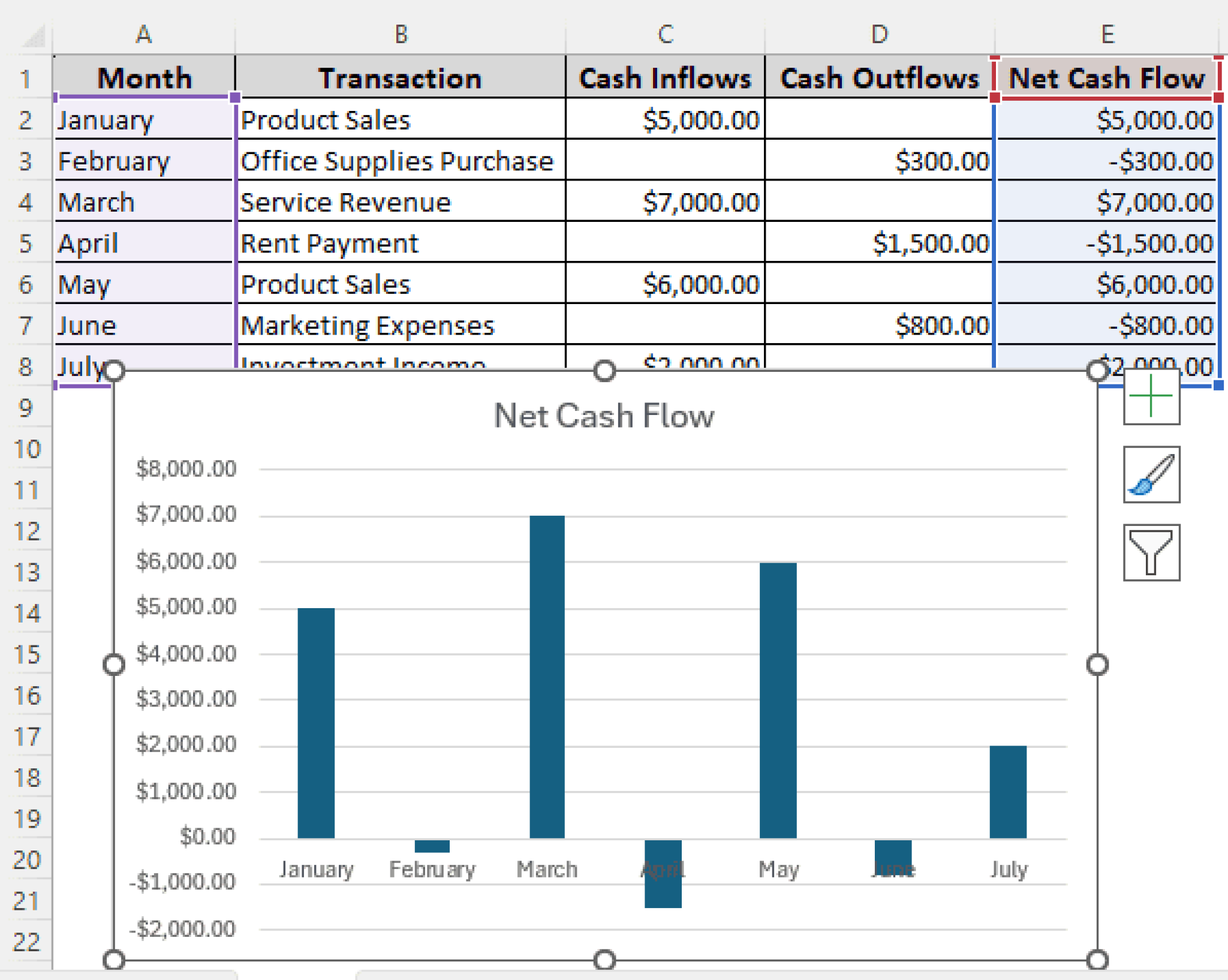Select the March bar in the chart
Image resolution: width=1228 pixels, height=980 pixels.
click(x=547, y=677)
